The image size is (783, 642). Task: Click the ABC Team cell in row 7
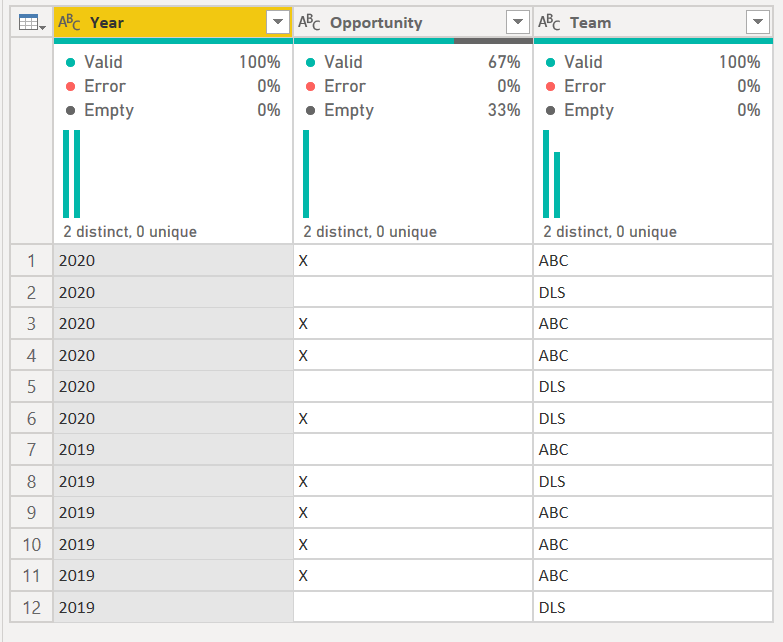click(653, 449)
